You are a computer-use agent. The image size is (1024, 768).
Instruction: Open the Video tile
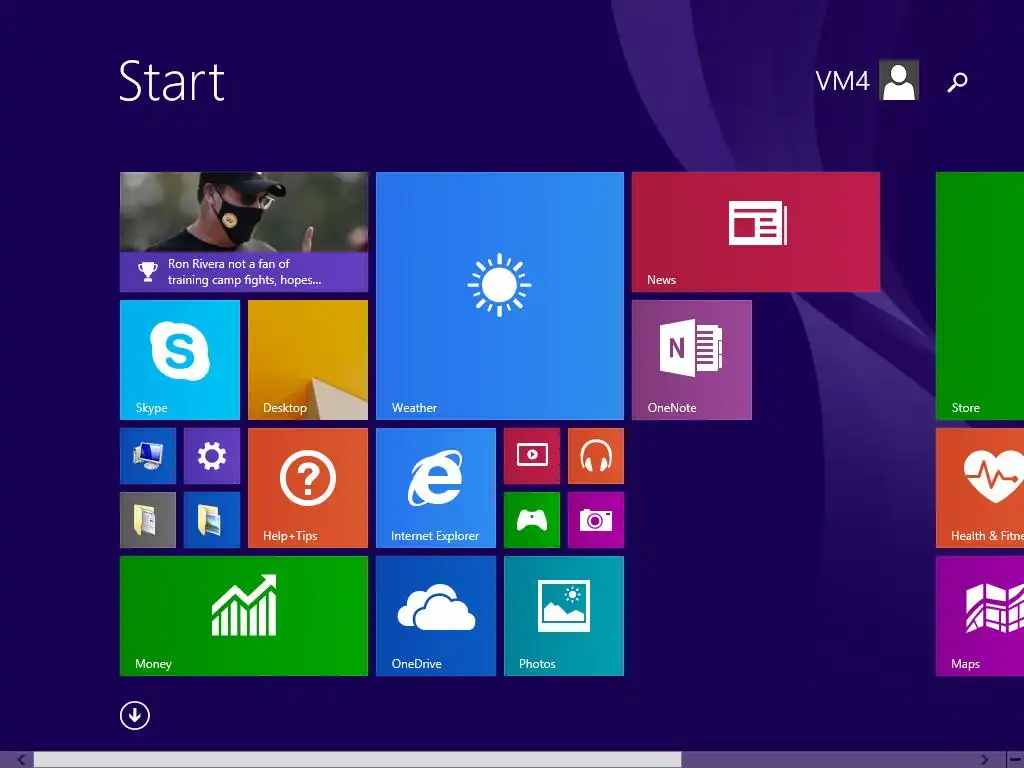(x=532, y=456)
